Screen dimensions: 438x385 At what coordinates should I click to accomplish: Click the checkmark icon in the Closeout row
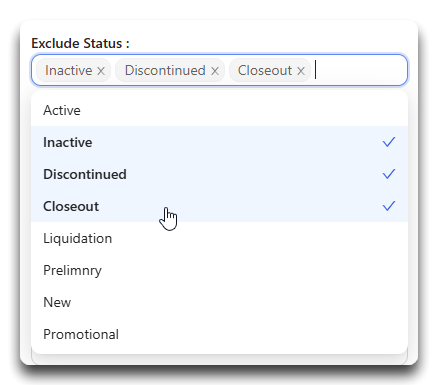click(389, 206)
